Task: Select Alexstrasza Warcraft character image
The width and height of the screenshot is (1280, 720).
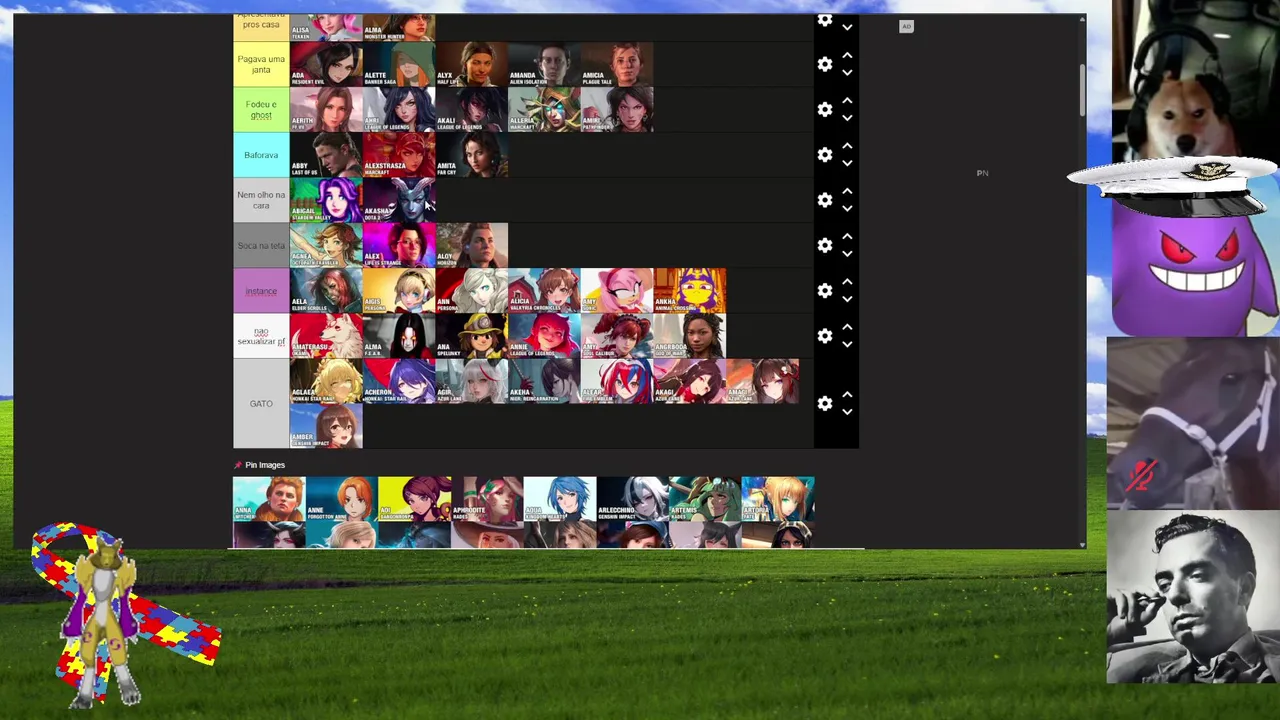Action: point(398,155)
